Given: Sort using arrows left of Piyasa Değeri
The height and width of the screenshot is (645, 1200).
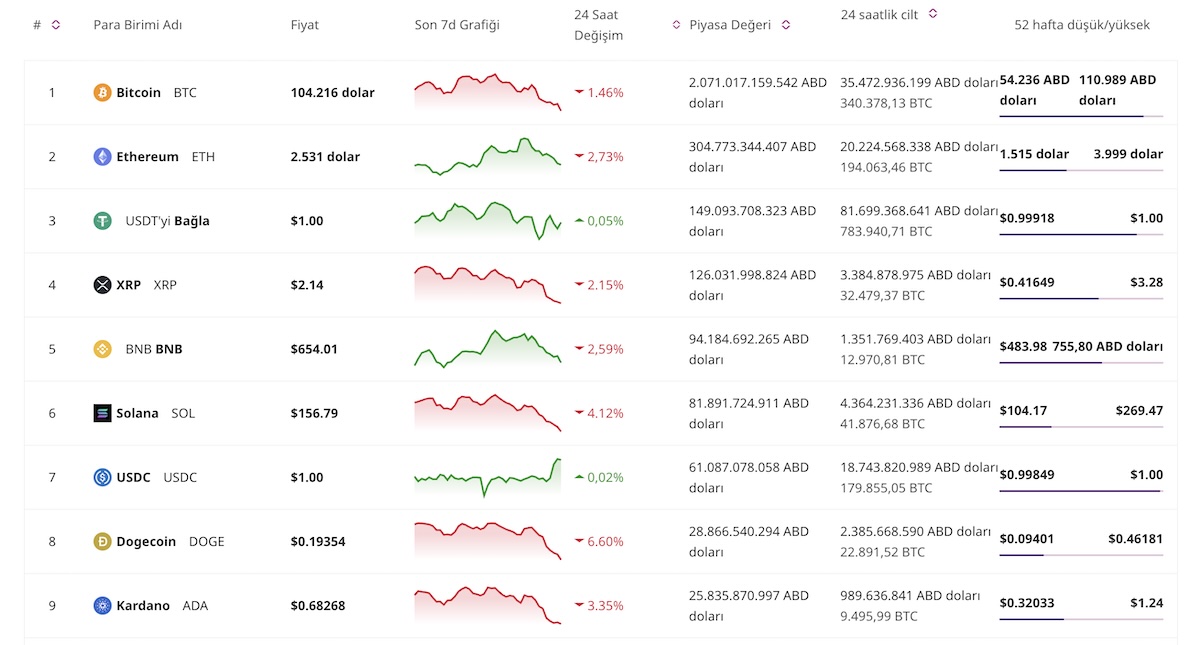Looking at the screenshot, I should [677, 25].
